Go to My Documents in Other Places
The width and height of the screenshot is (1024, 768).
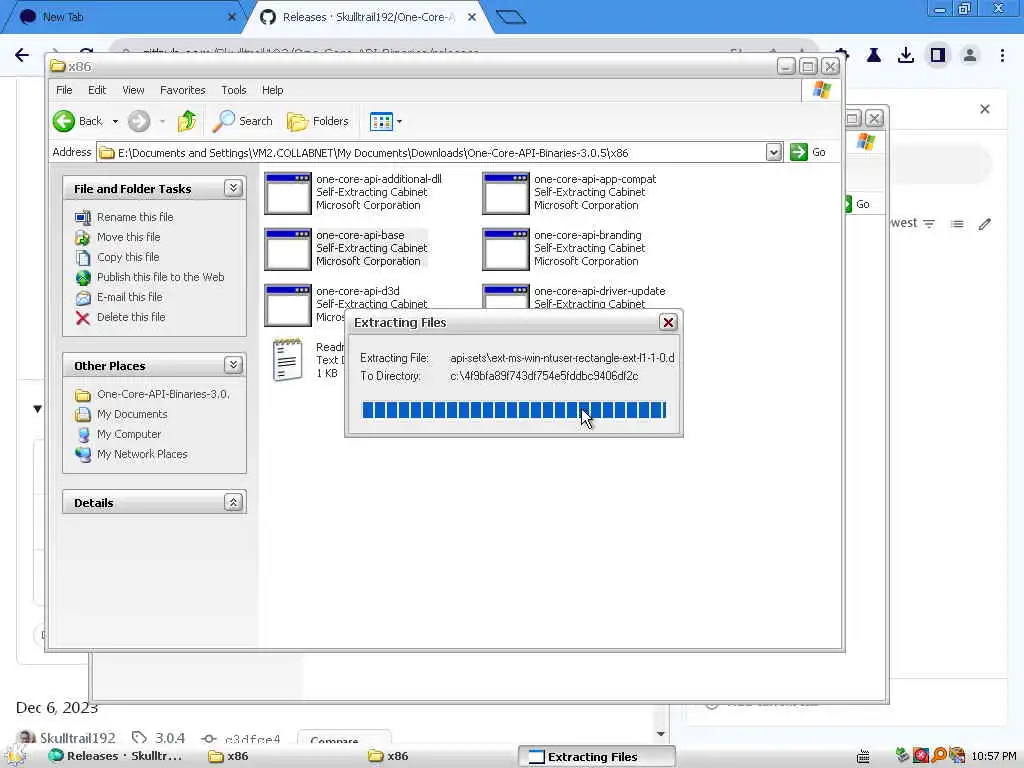tap(132, 414)
